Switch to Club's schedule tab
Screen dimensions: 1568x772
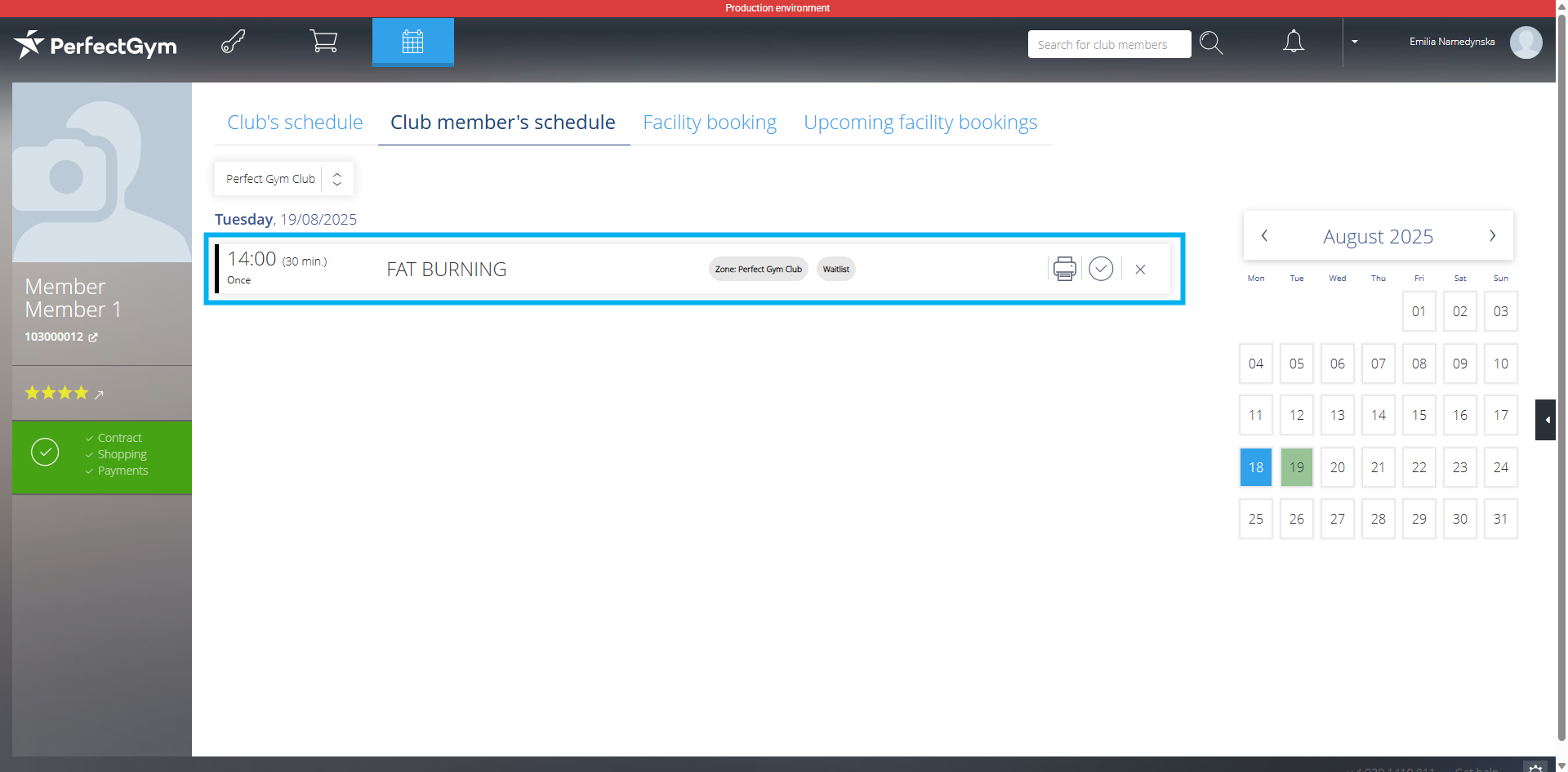[295, 123]
